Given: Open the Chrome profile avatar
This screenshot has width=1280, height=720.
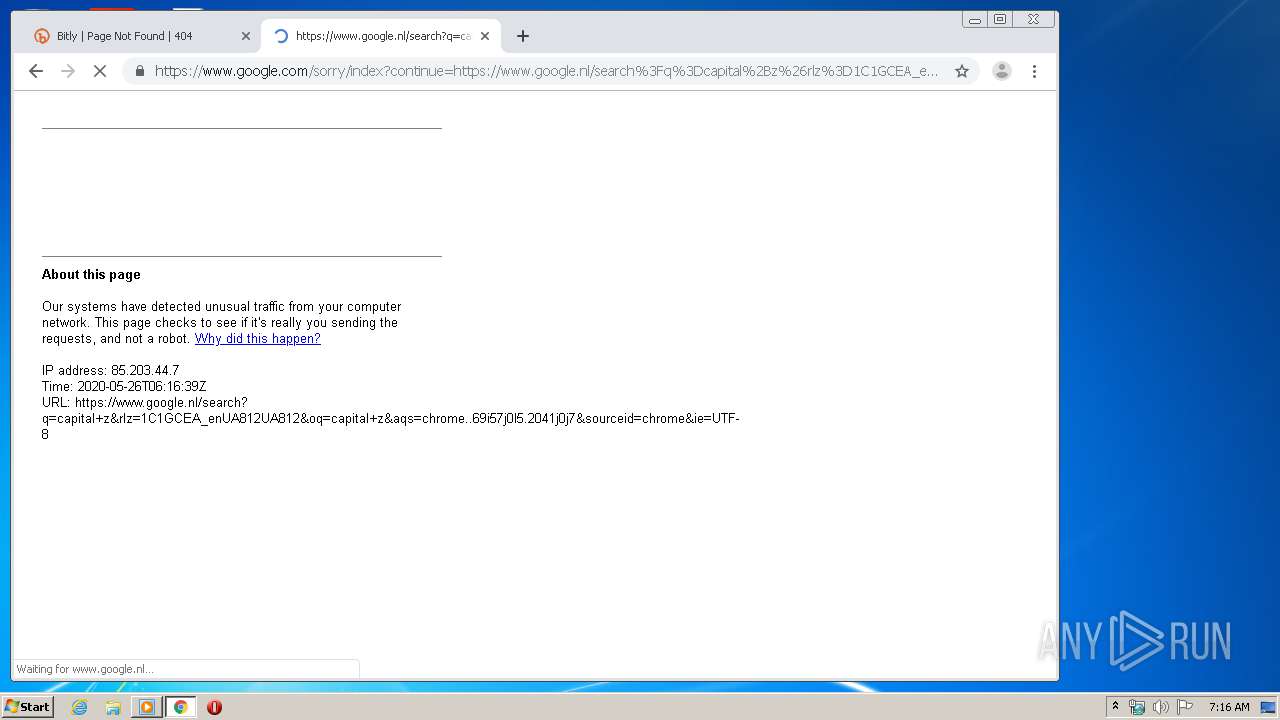Looking at the screenshot, I should 1001,71.
